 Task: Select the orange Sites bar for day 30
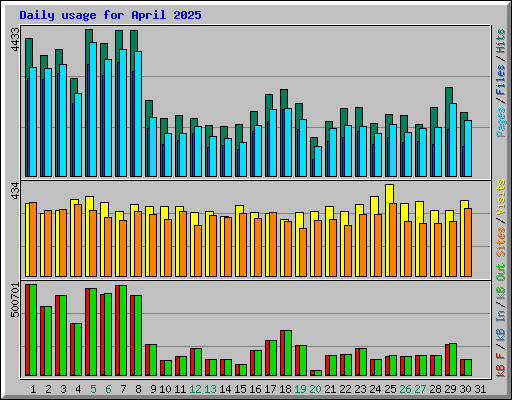468,242
